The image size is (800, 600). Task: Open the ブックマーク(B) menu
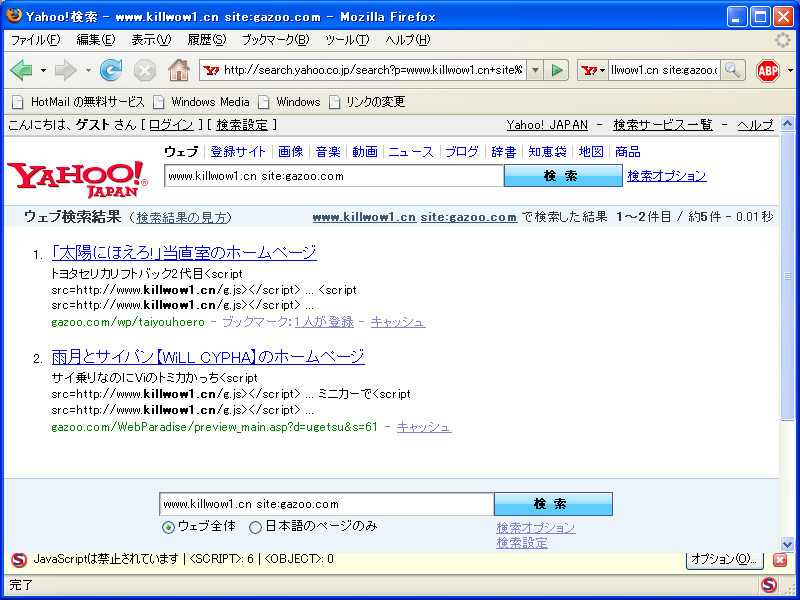[276, 40]
